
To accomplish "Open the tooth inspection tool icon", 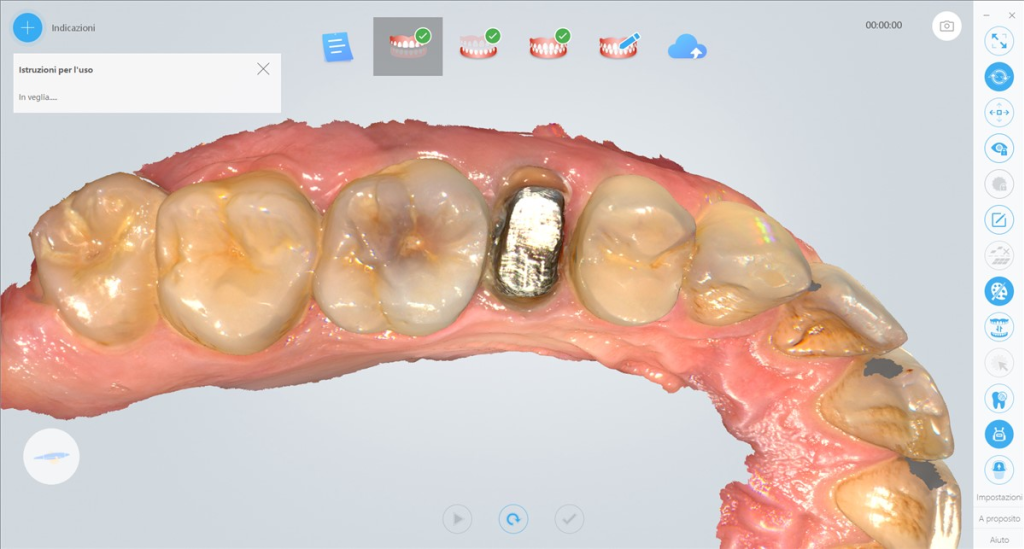I will coord(999,398).
